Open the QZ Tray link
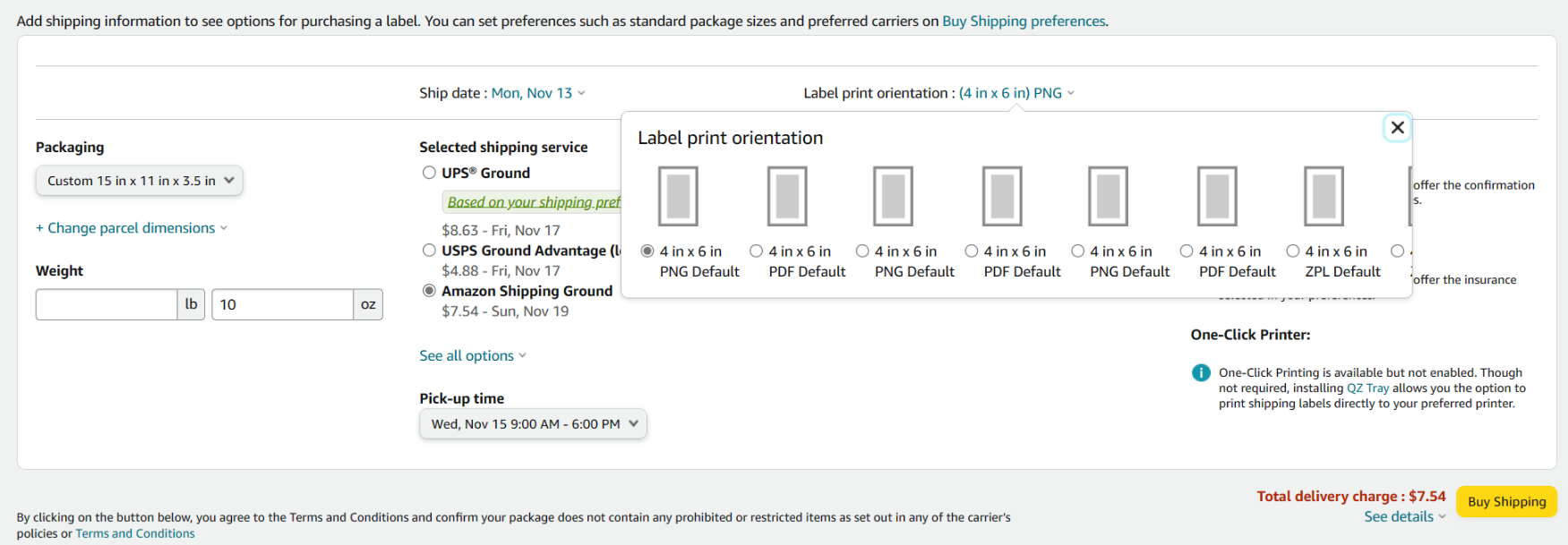Screen dimensions: 1568x545 tap(1367, 388)
